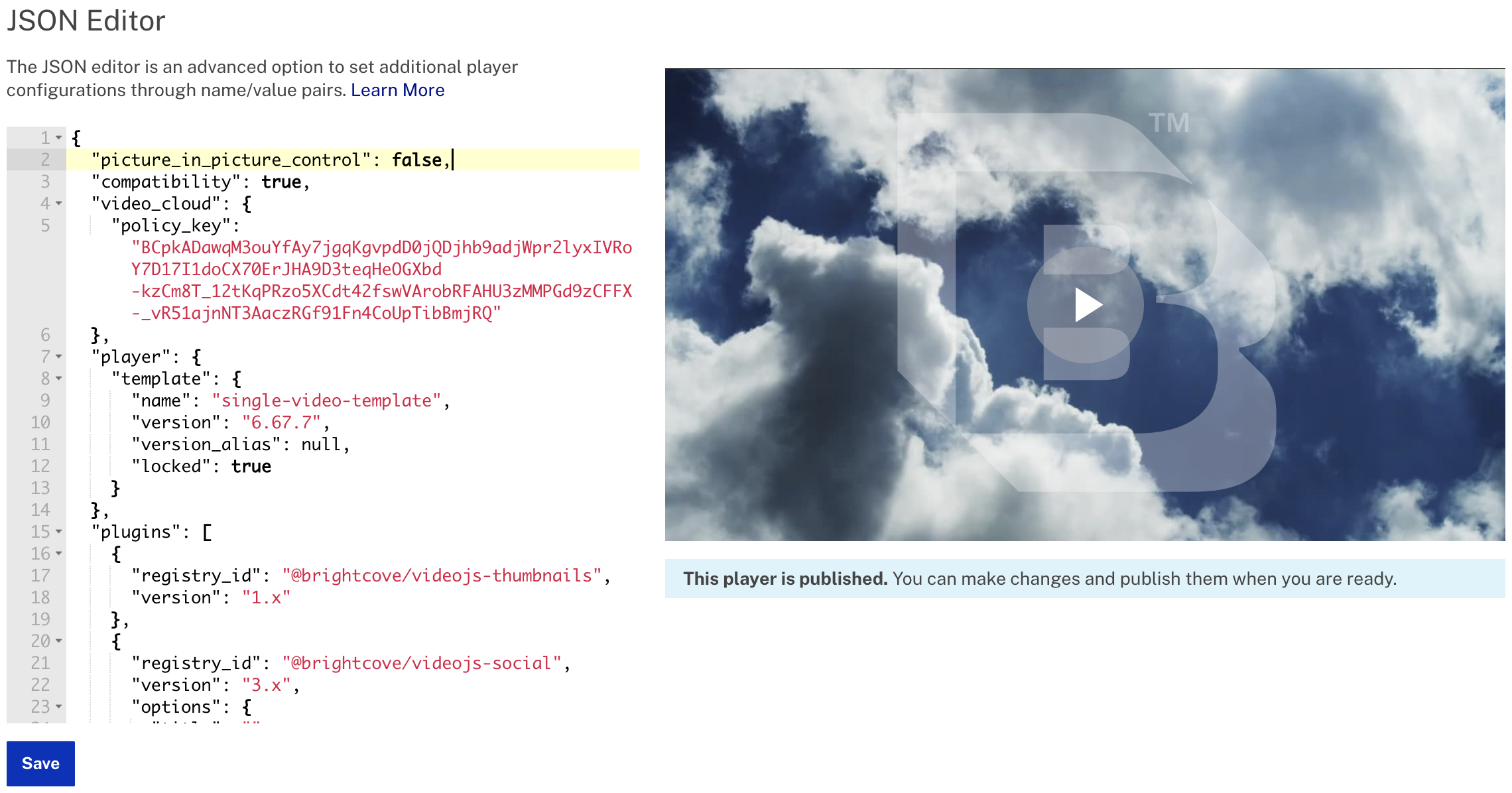Viewport: 1512px width, 793px height.
Task: Click the version 6.67.7 string
Action: coord(281,422)
